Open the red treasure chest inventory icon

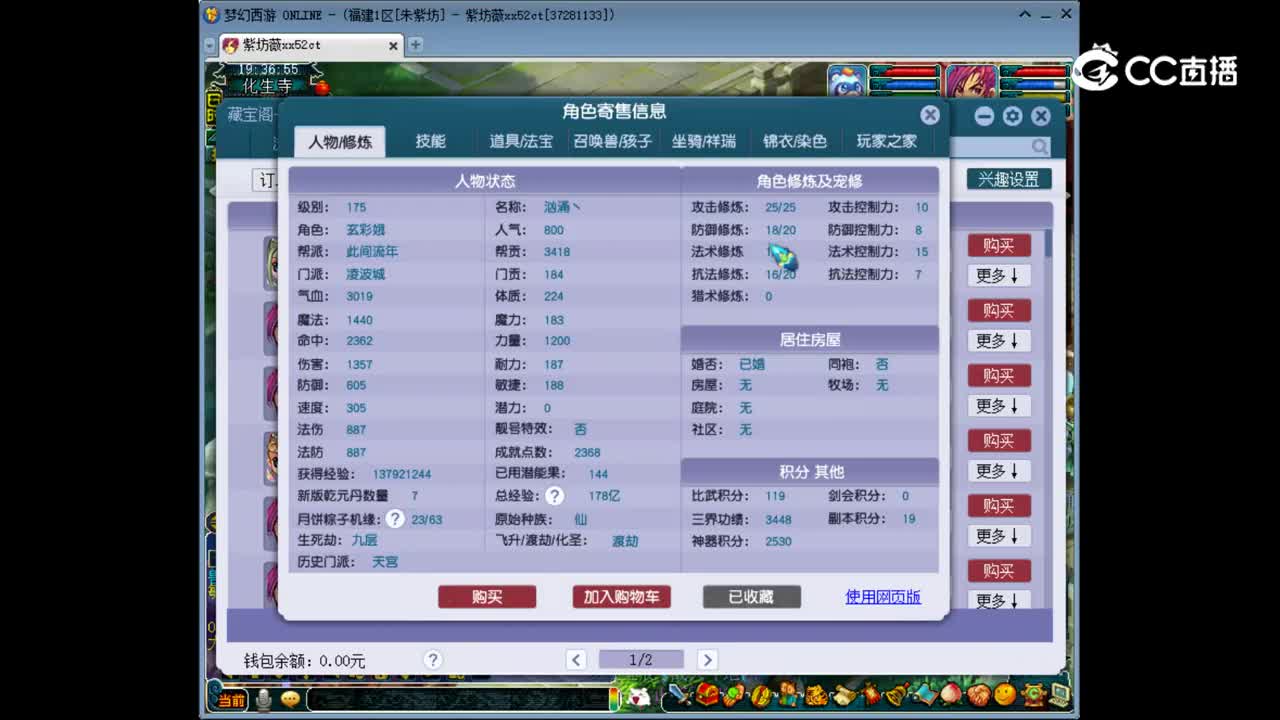(x=707, y=694)
